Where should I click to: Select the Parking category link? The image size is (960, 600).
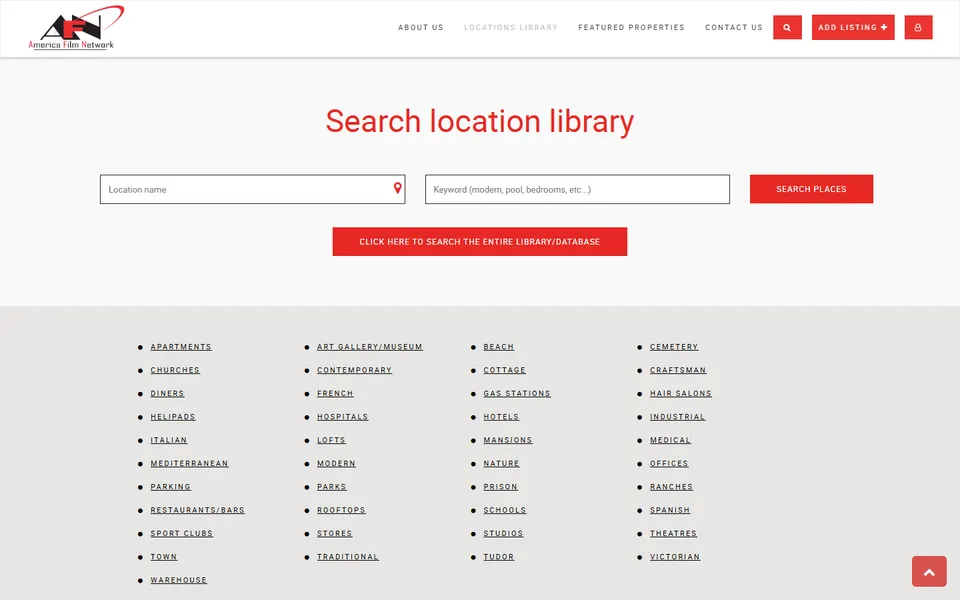click(x=171, y=487)
